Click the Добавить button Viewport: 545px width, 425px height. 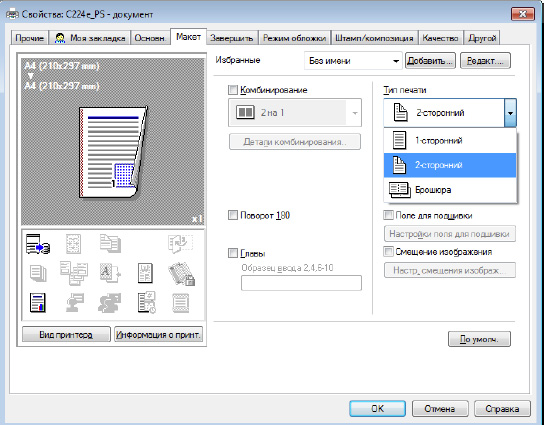[x=430, y=61]
